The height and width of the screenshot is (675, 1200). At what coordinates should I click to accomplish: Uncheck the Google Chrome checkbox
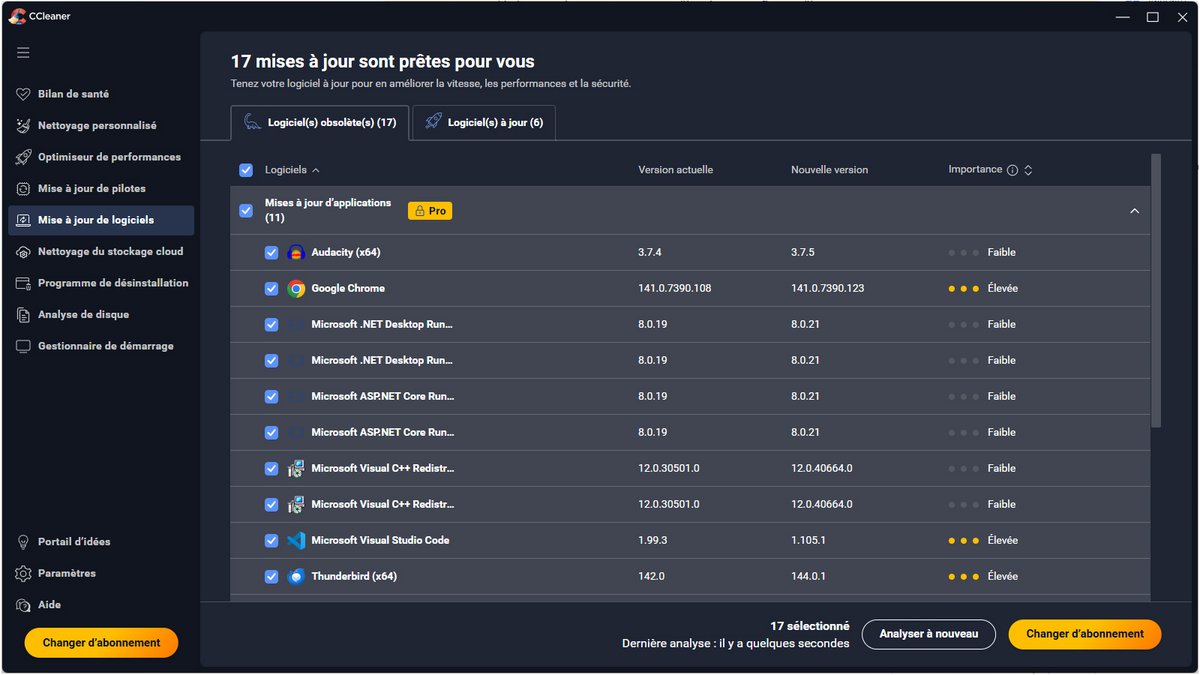pos(271,289)
